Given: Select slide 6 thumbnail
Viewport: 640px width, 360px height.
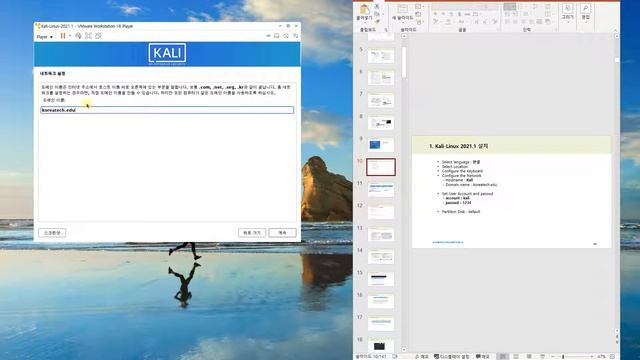Looking at the screenshot, I should [381, 78].
